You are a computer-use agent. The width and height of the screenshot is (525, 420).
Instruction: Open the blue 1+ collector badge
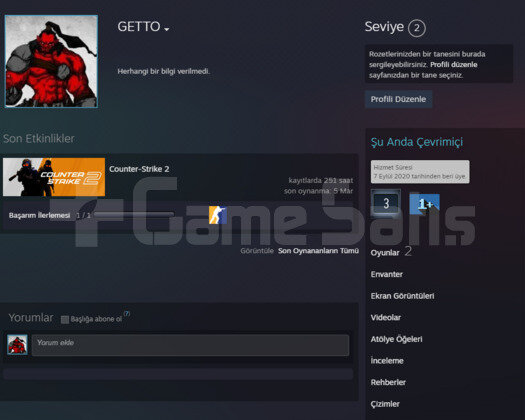425,204
